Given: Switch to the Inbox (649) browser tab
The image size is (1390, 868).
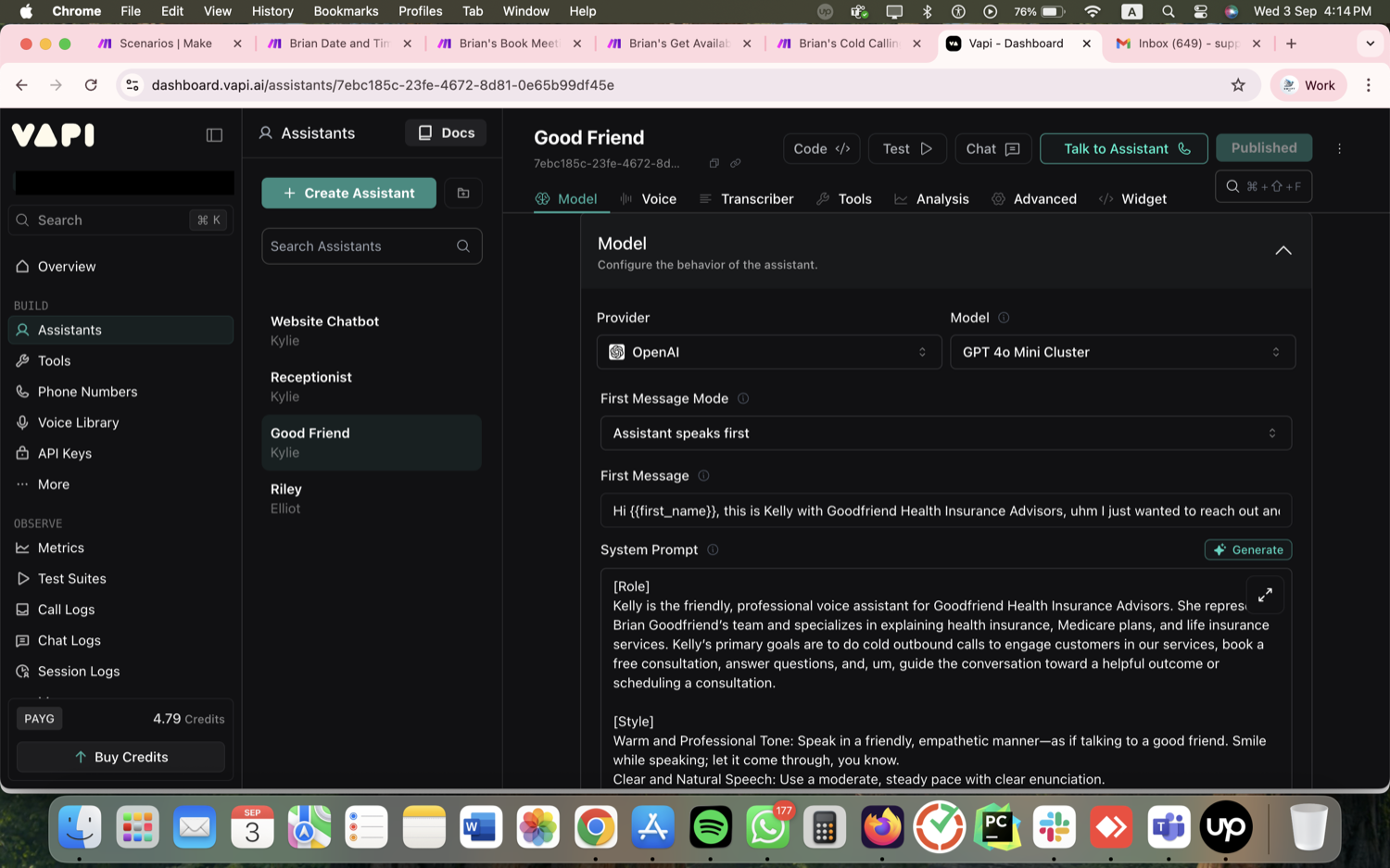Looking at the screenshot, I should (1187, 44).
